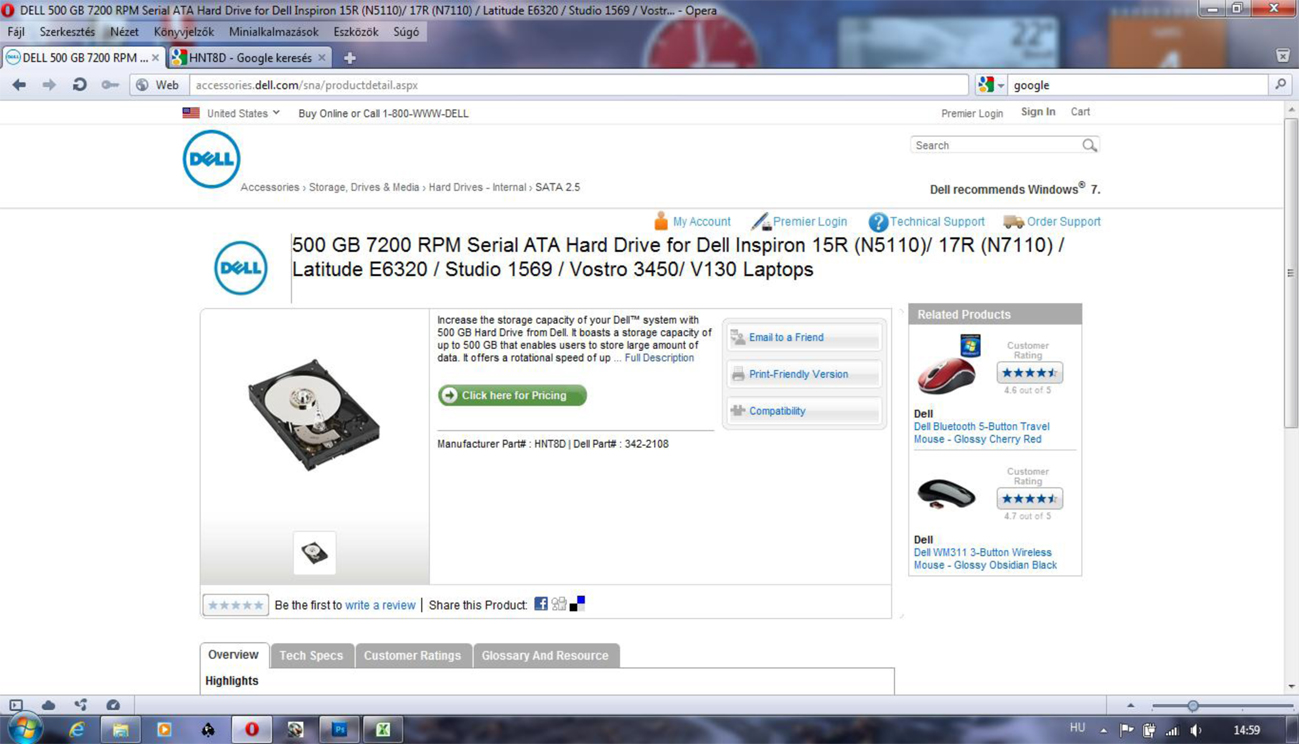Click the empty star rating box
1299x744 pixels.
[x=235, y=605]
